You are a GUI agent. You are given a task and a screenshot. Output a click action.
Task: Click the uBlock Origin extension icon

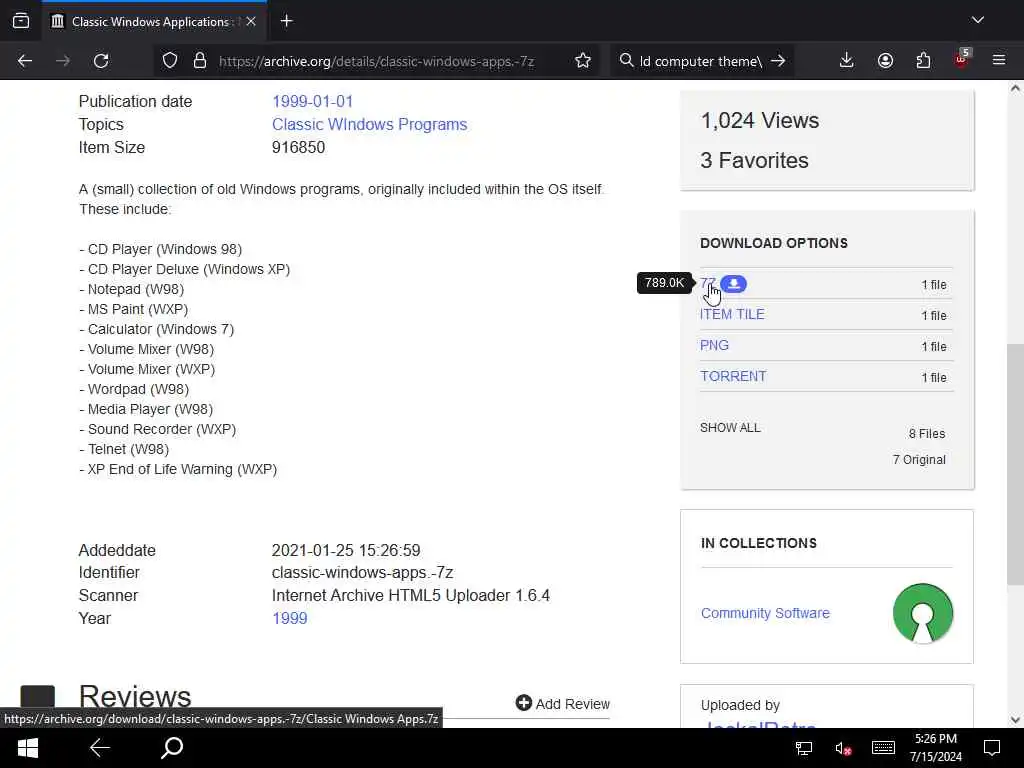point(961,59)
